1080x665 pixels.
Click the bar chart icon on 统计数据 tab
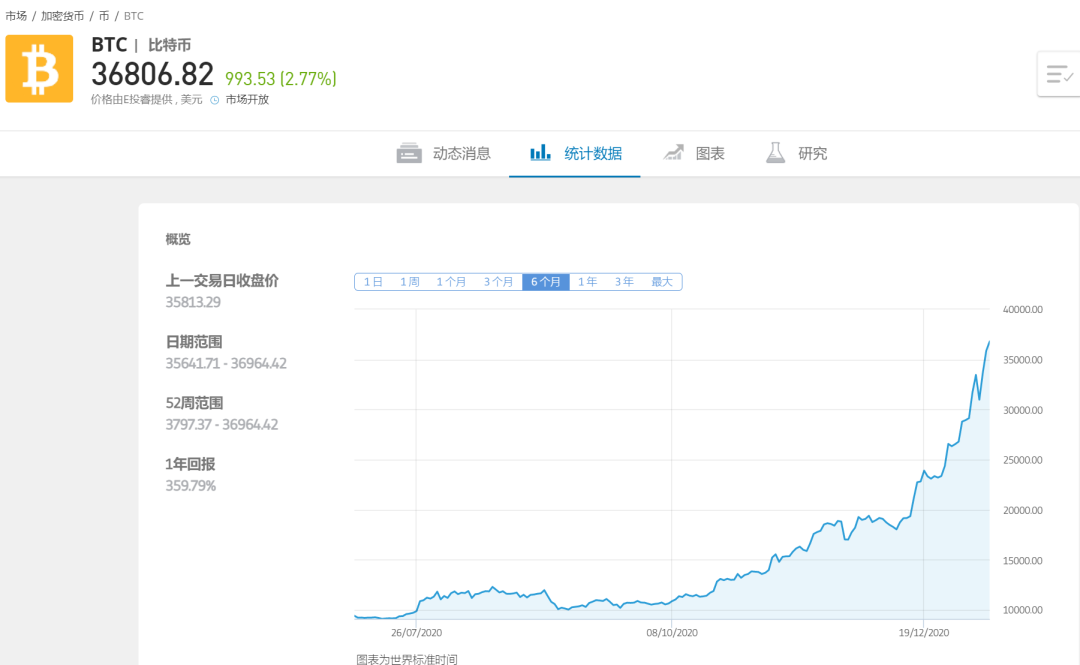(x=540, y=153)
